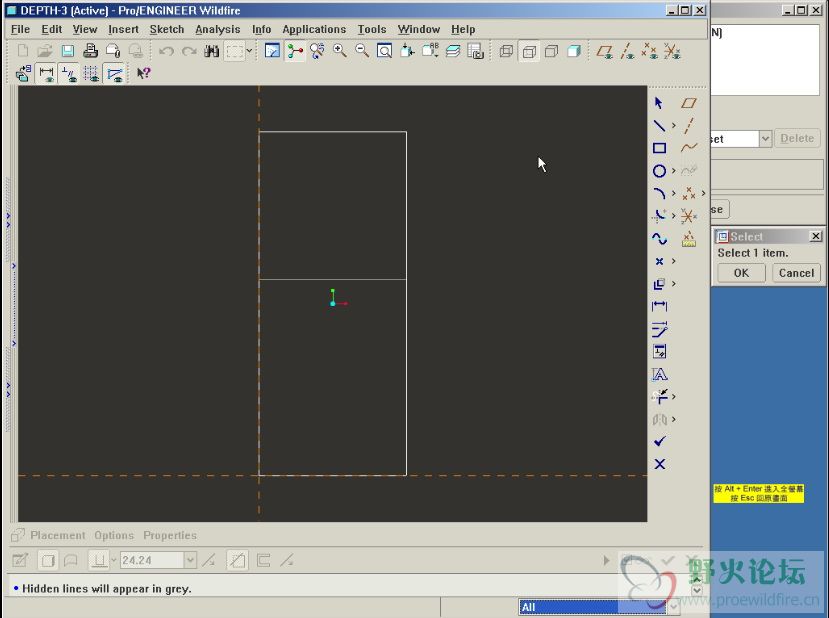Toggle datum axes display
Image resolution: width=829 pixels, height=618 pixels.
tap(627, 51)
